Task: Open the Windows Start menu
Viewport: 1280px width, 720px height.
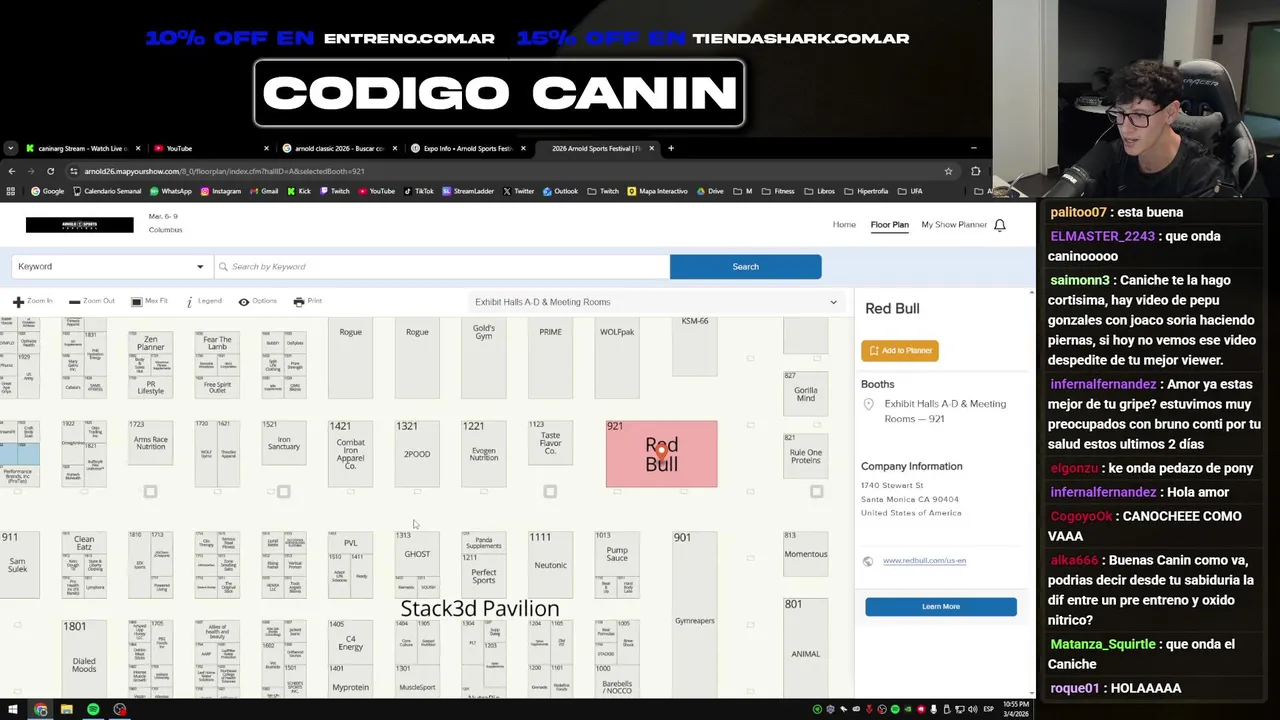Action: (x=12, y=710)
